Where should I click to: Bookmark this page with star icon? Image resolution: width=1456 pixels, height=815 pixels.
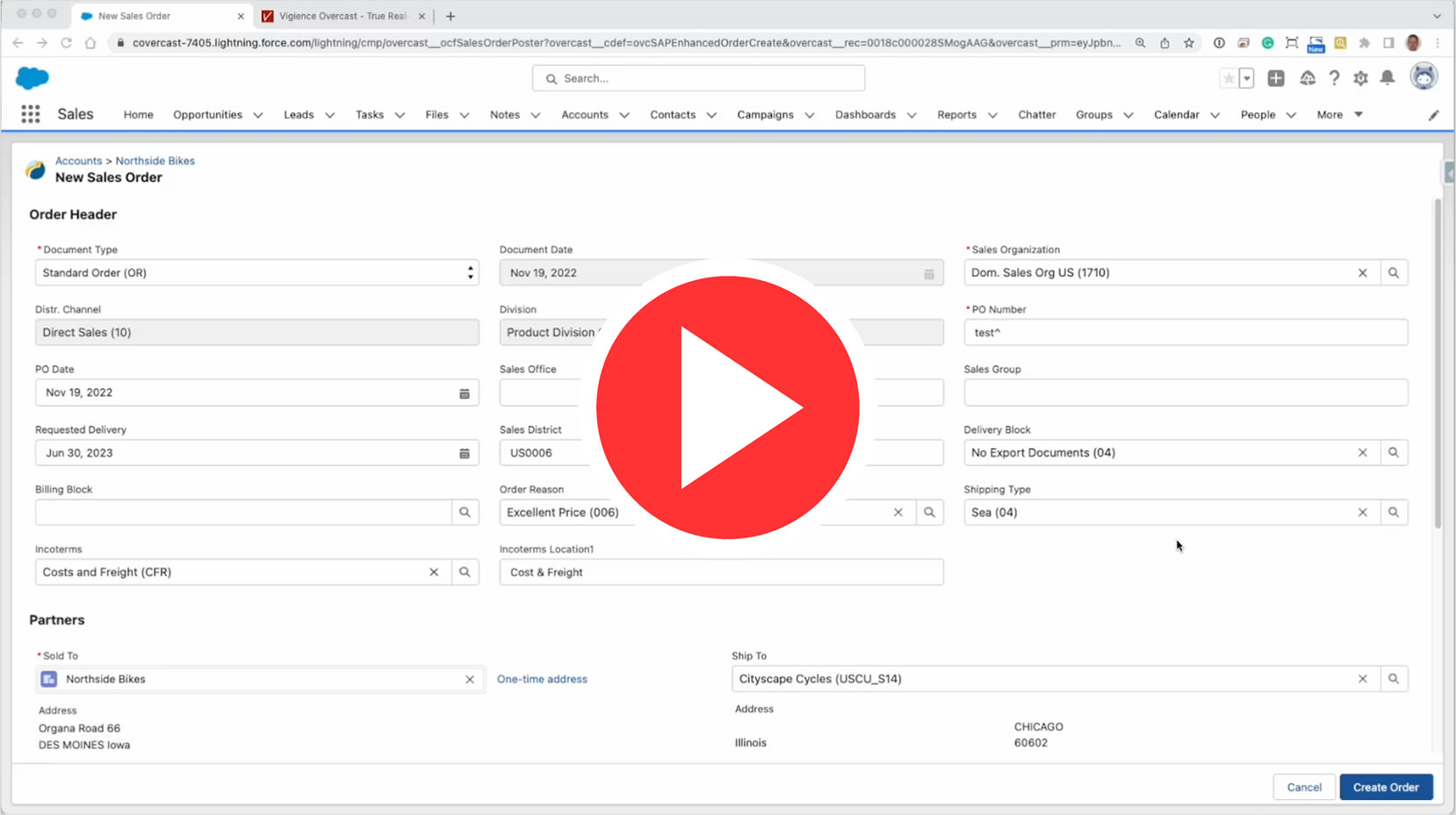[x=1189, y=42]
